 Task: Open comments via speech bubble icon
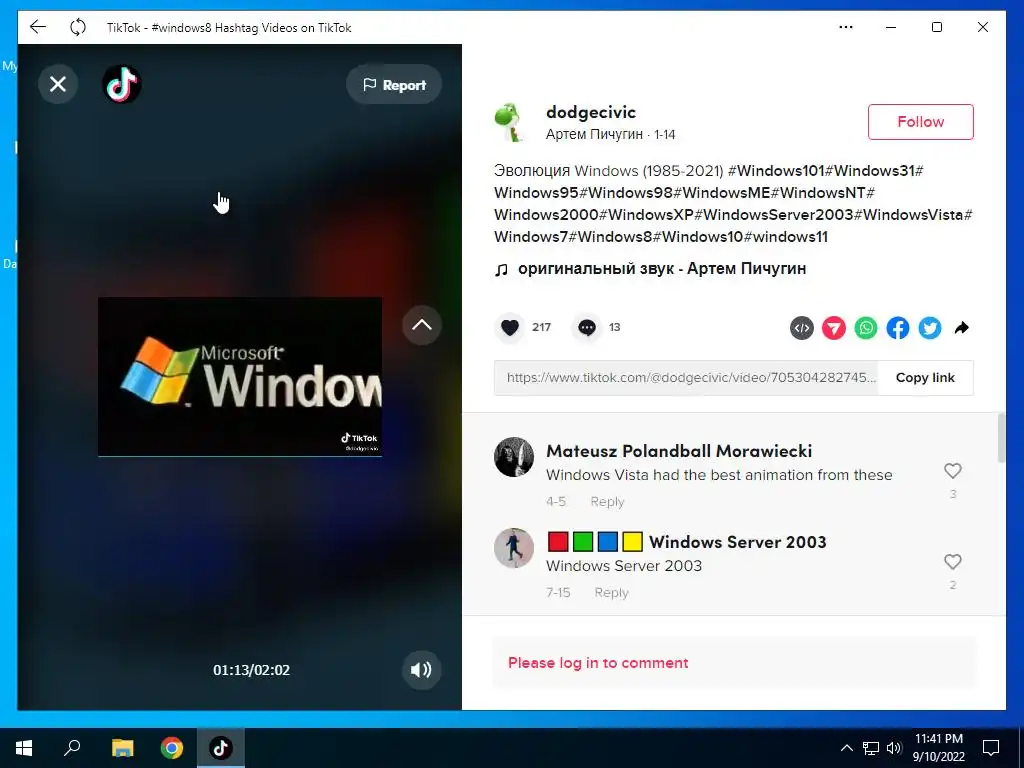click(586, 327)
